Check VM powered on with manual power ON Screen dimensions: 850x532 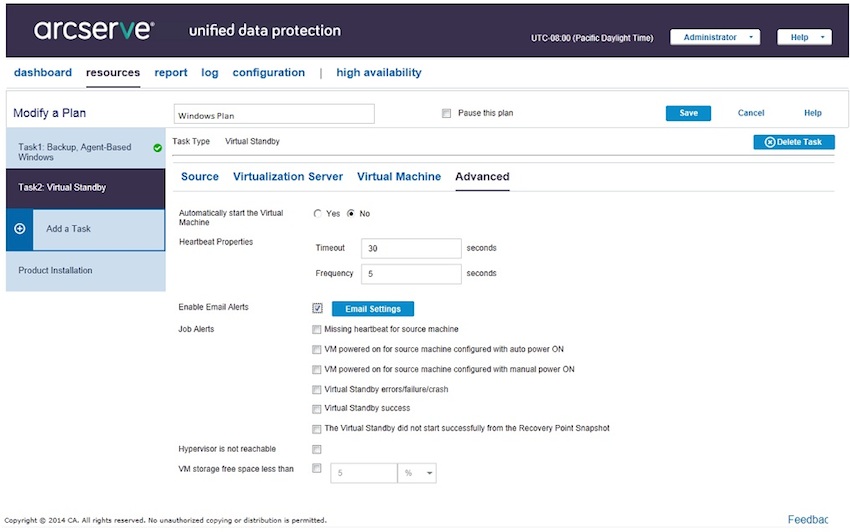click(317, 370)
